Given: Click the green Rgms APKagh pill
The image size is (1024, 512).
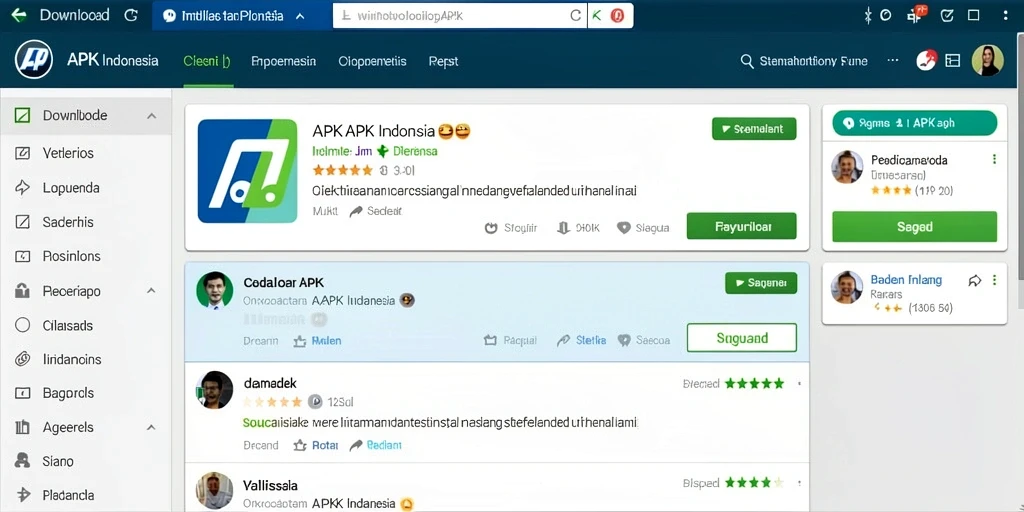Looking at the screenshot, I should click(x=914, y=123).
